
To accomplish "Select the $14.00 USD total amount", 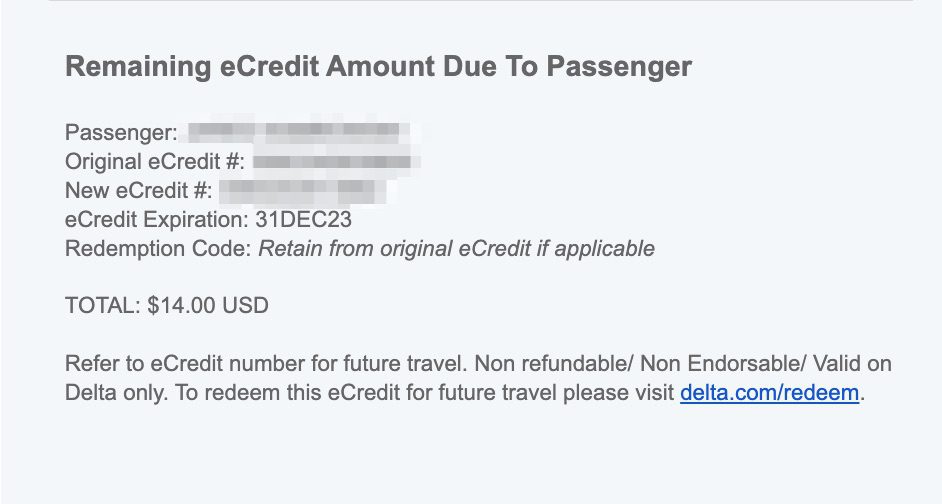I will (208, 306).
